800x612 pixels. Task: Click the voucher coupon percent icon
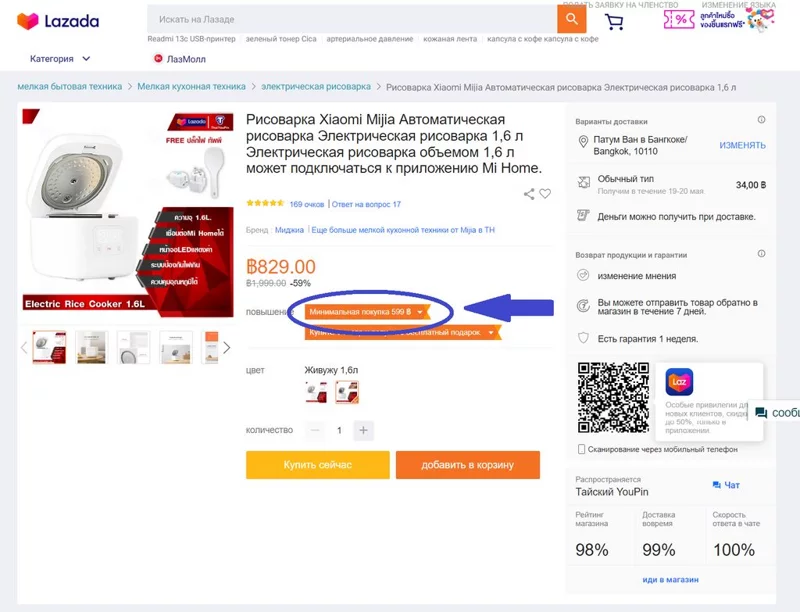[x=679, y=20]
